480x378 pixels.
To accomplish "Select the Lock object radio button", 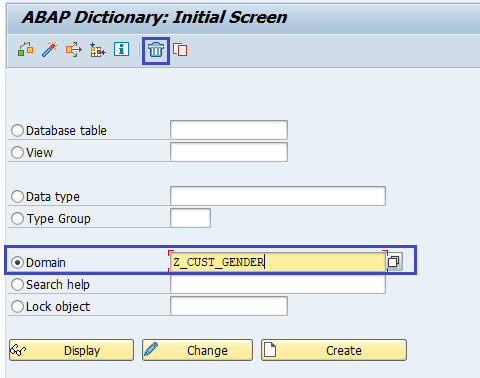I will tap(17, 306).
